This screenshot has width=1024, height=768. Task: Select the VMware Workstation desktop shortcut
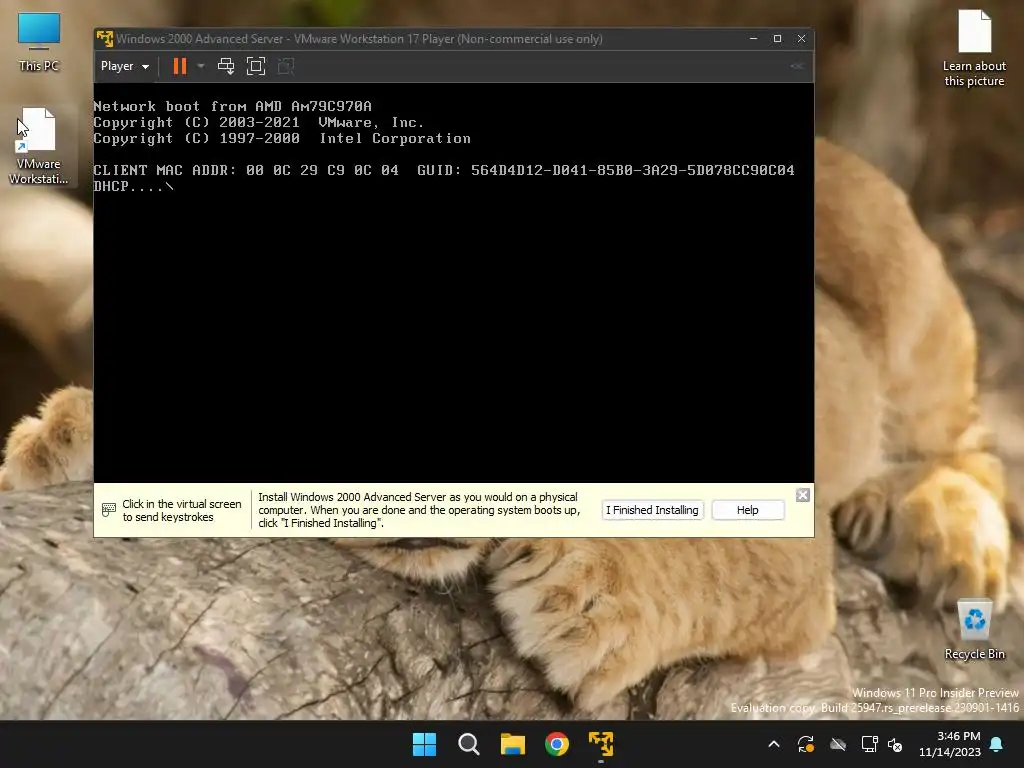point(39,147)
